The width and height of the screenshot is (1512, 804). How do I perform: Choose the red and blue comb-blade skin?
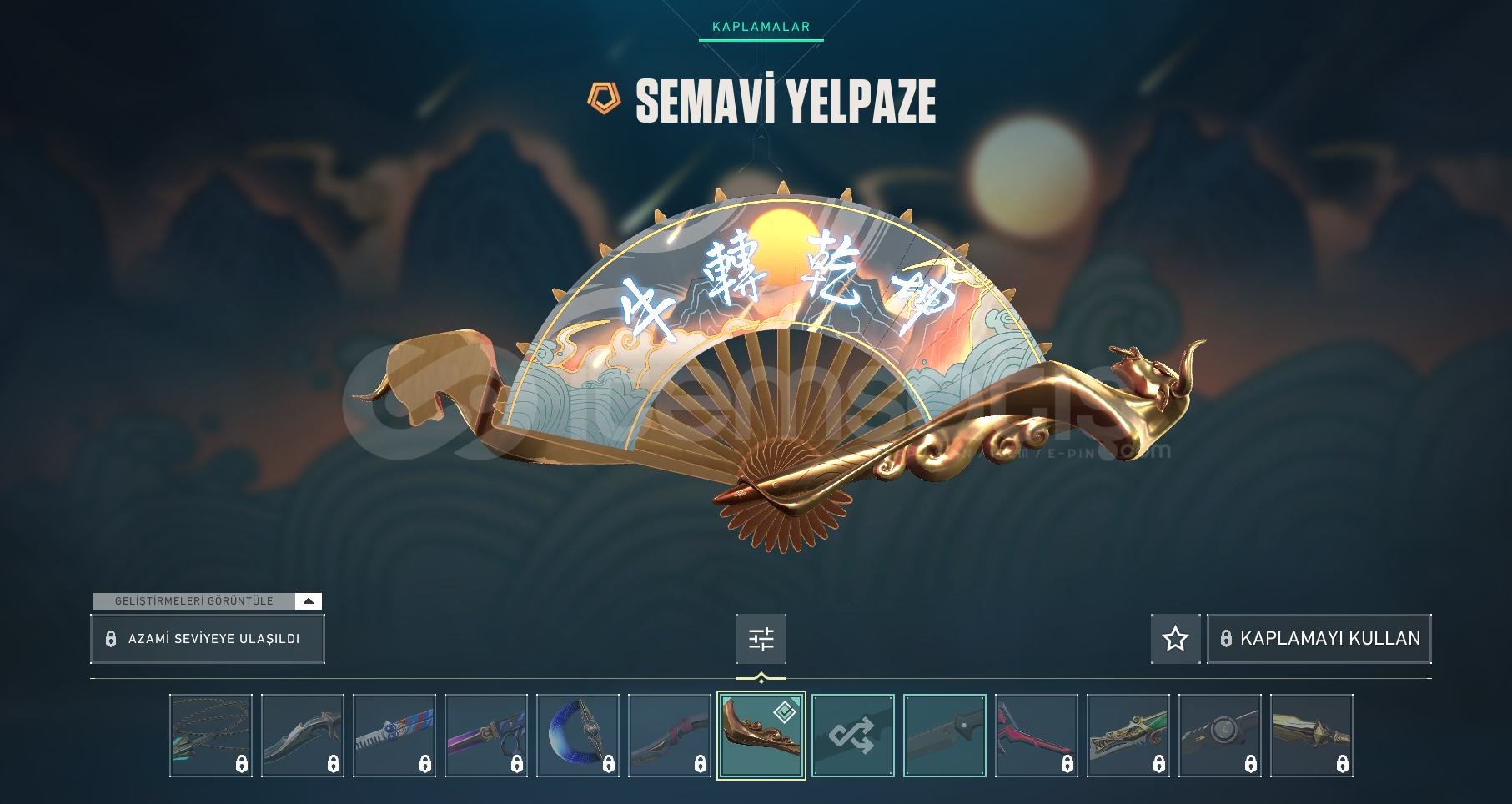click(x=394, y=736)
